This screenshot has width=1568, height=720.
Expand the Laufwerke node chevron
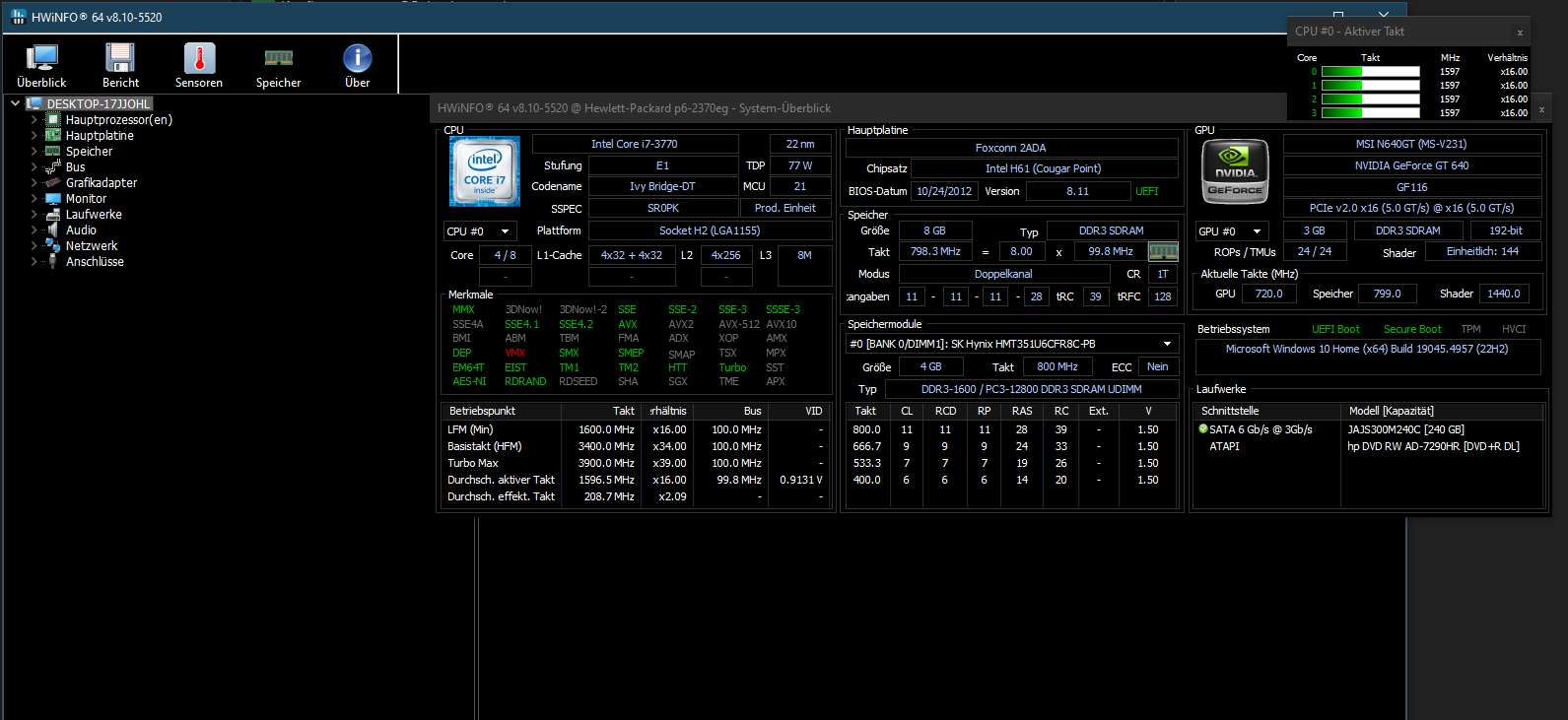[x=34, y=215]
